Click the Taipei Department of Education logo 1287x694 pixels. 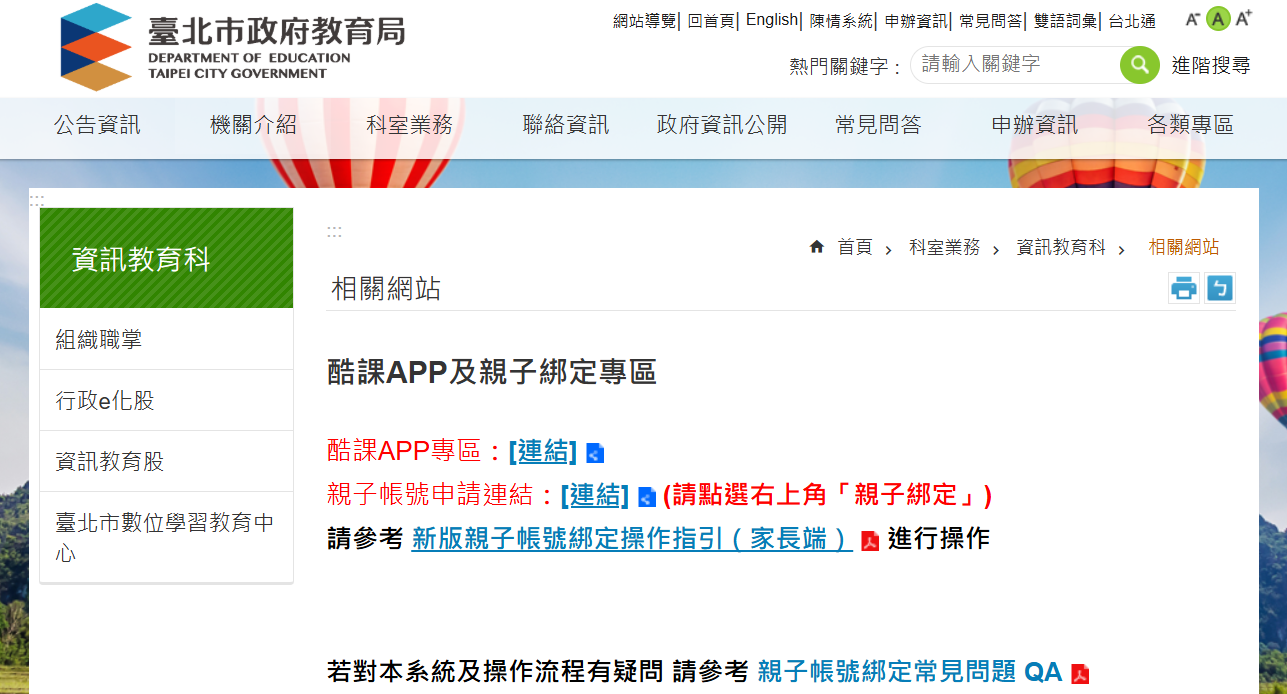pos(233,47)
